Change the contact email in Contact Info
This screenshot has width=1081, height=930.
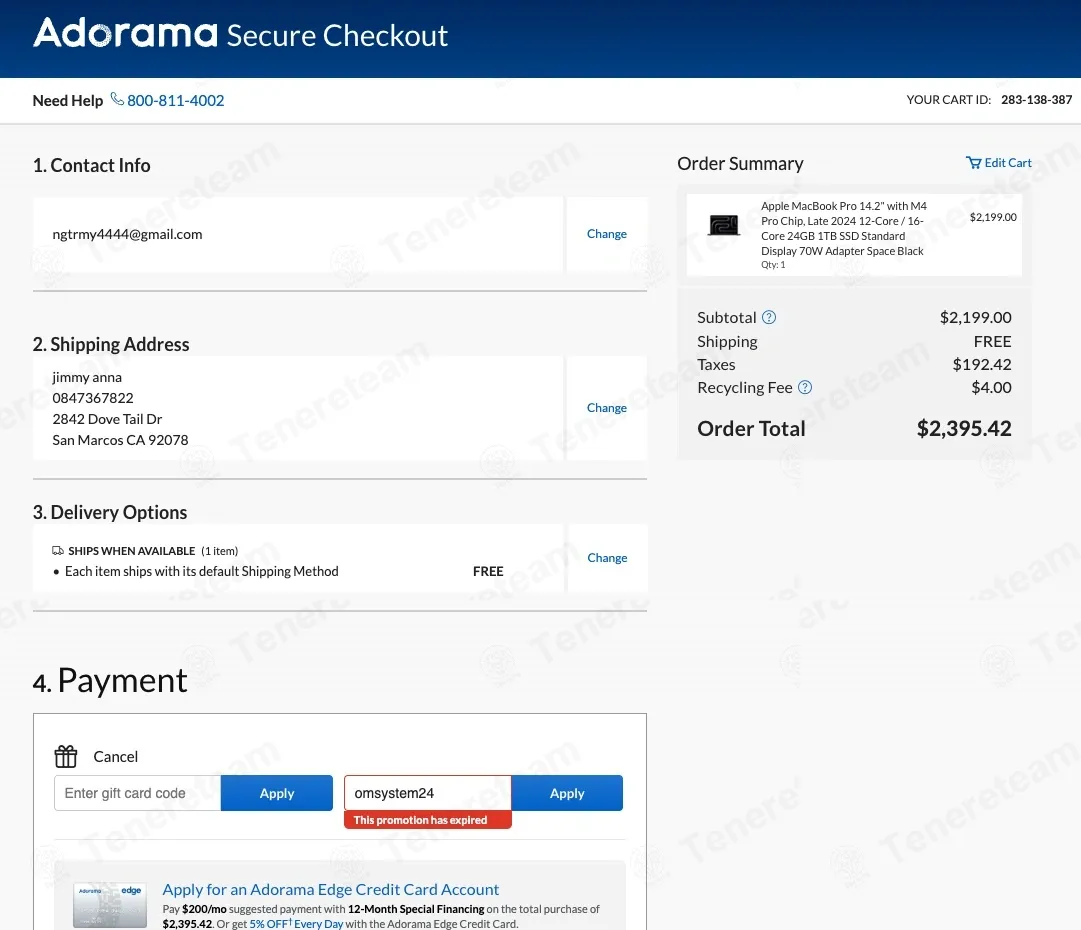(607, 234)
